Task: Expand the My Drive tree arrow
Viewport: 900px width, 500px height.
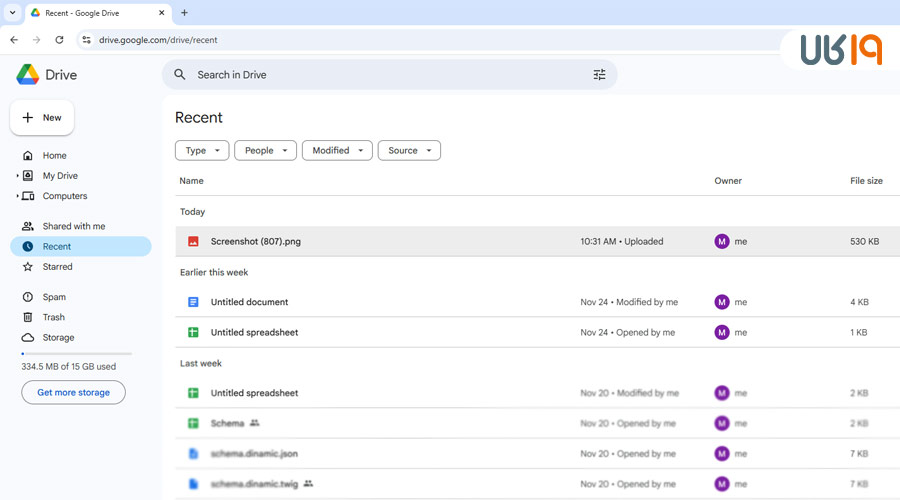Action: [17, 176]
